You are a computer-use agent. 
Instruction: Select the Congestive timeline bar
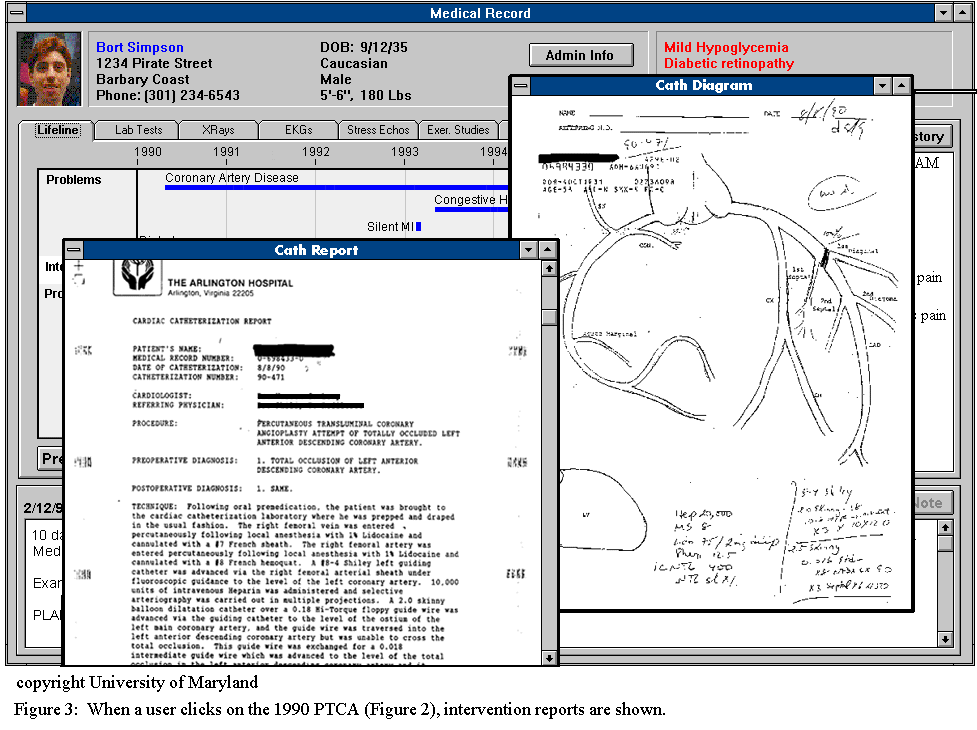tap(471, 209)
